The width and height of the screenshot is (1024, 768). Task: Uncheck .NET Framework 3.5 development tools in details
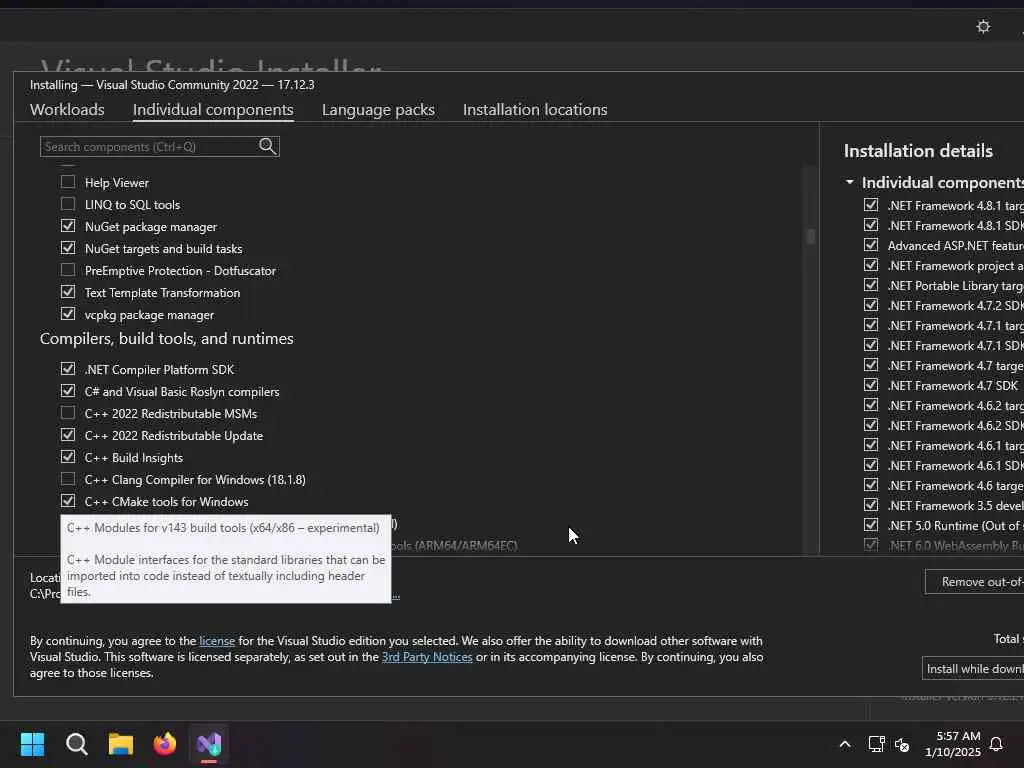click(x=871, y=505)
